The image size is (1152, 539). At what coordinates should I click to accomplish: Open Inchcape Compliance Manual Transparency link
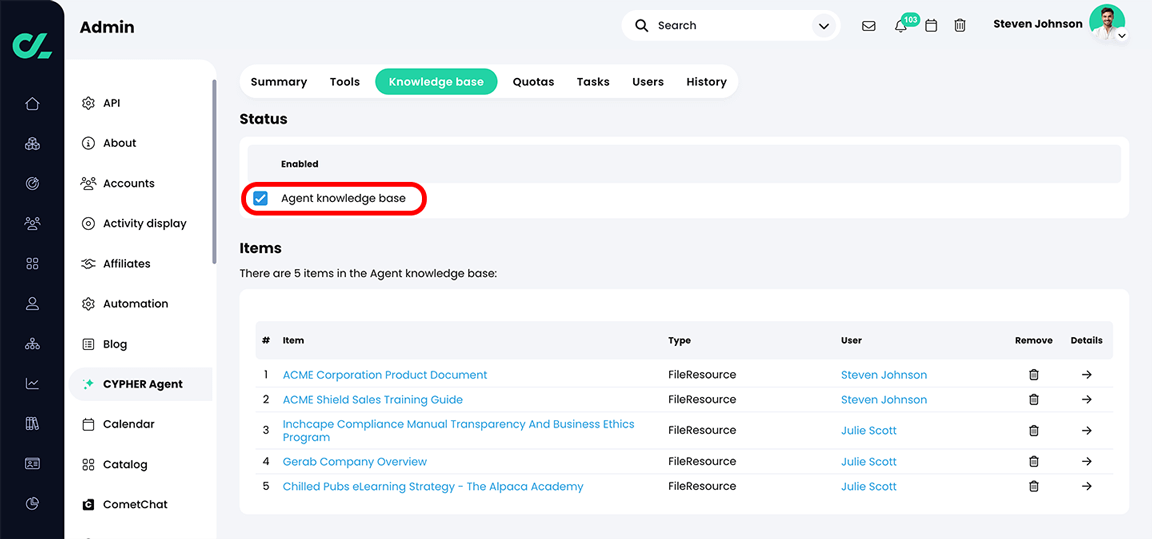tap(458, 430)
